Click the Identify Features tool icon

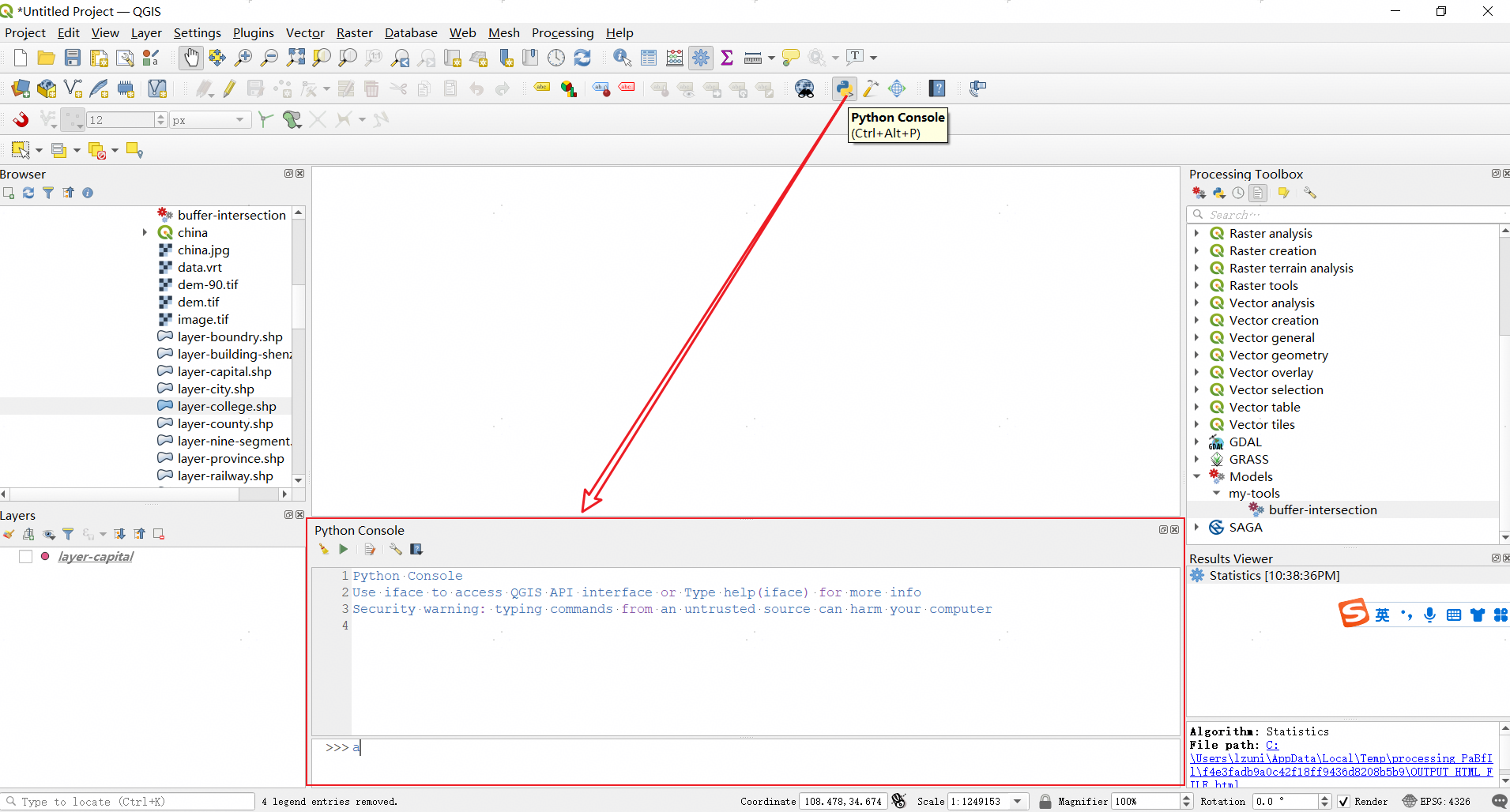coord(622,58)
